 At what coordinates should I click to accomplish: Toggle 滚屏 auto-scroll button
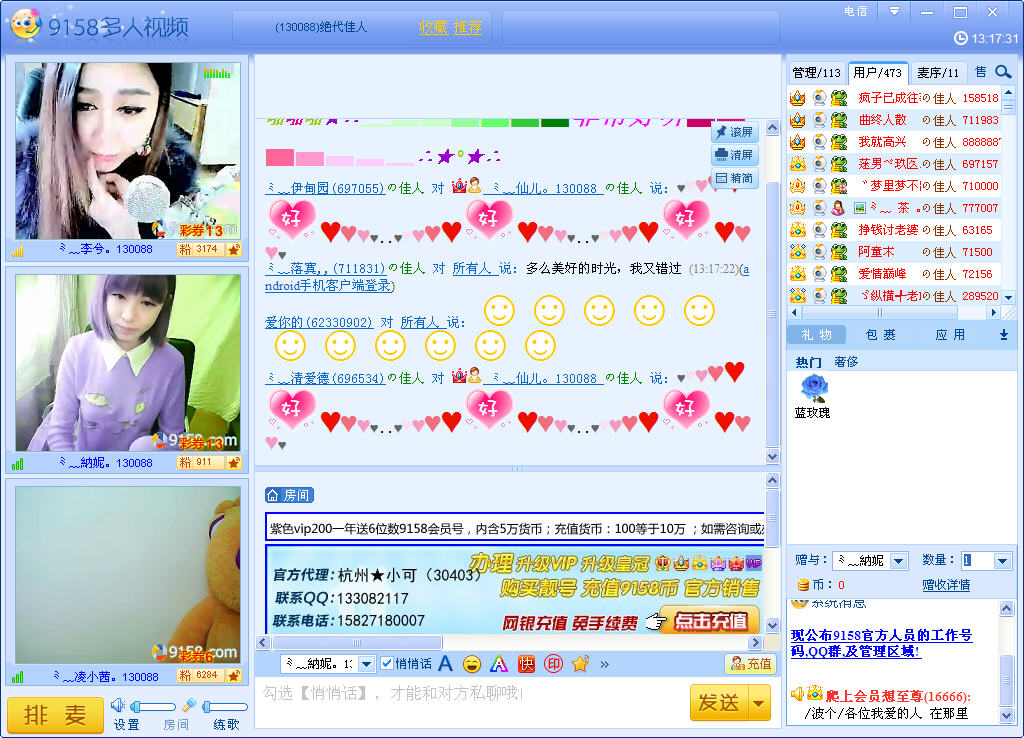coord(733,132)
